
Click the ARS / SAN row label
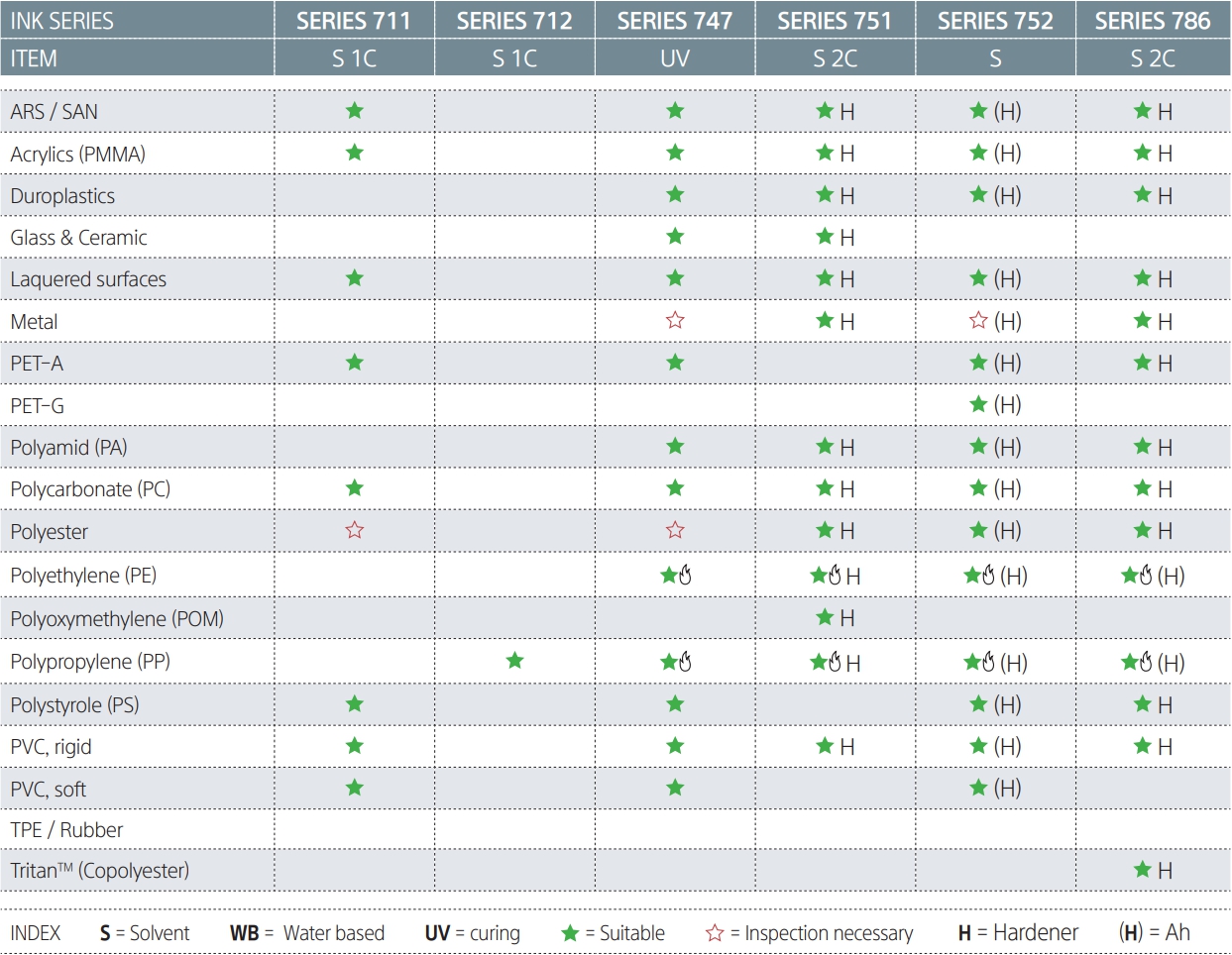(55, 112)
